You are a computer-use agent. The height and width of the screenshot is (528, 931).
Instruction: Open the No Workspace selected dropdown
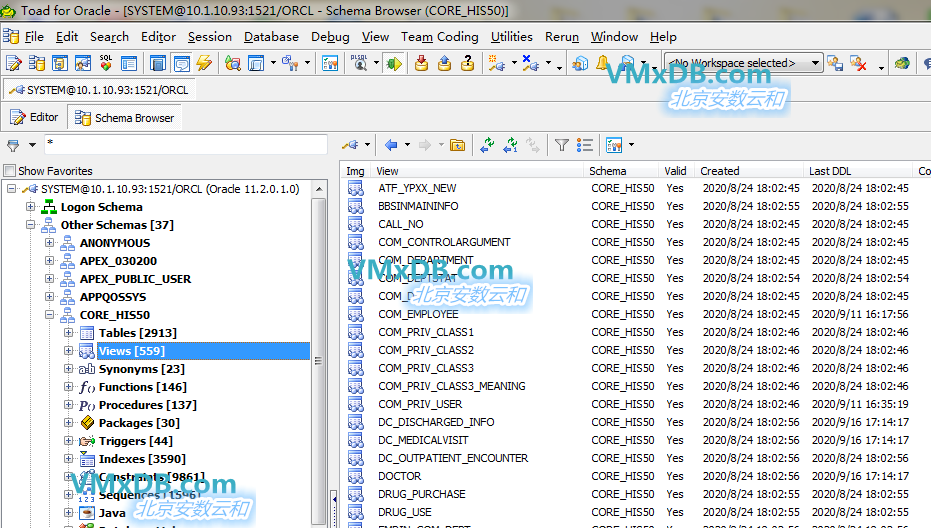pyautogui.click(x=744, y=63)
